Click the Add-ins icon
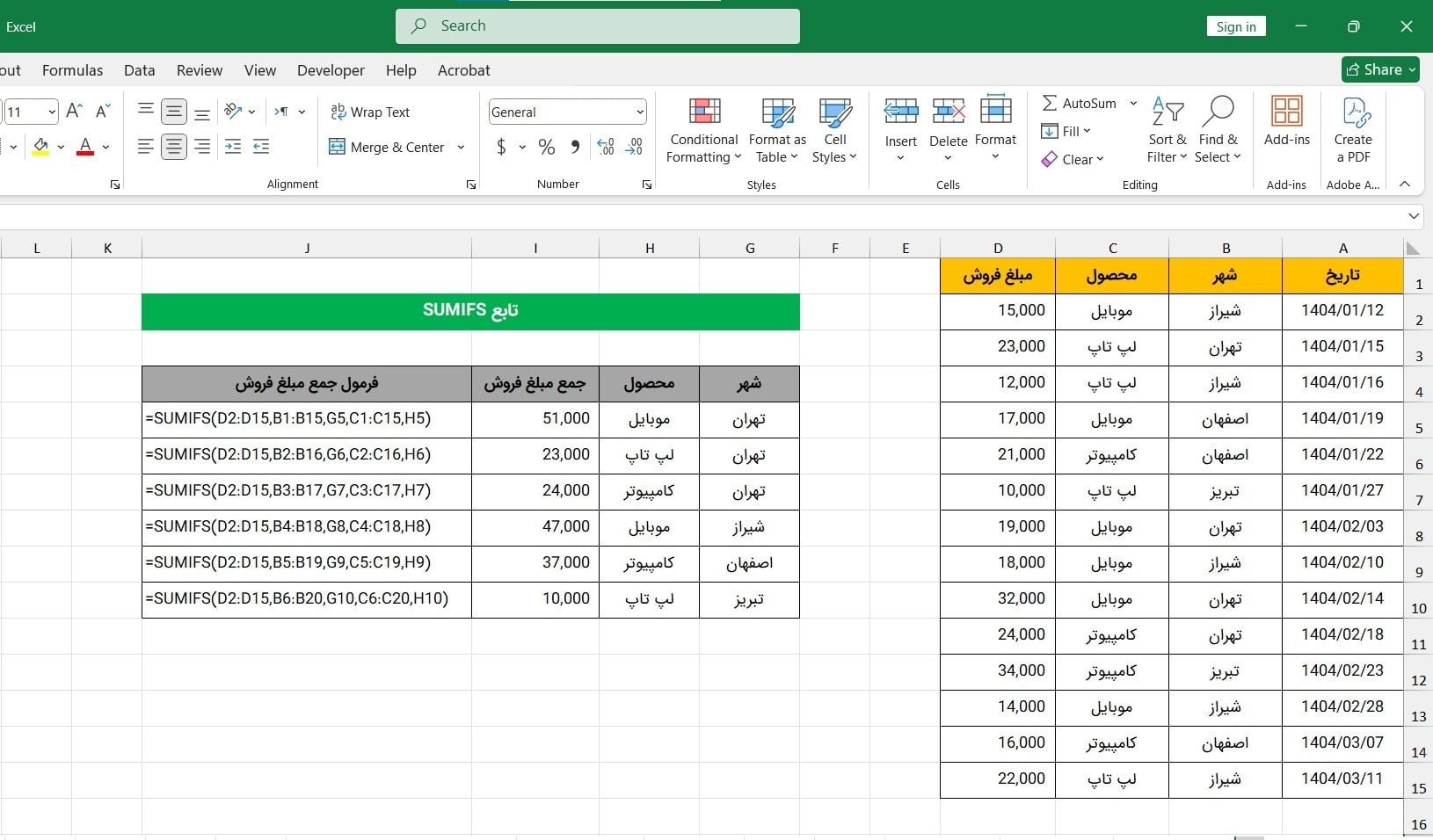Screen dimensions: 1433x840 [x=1286, y=112]
